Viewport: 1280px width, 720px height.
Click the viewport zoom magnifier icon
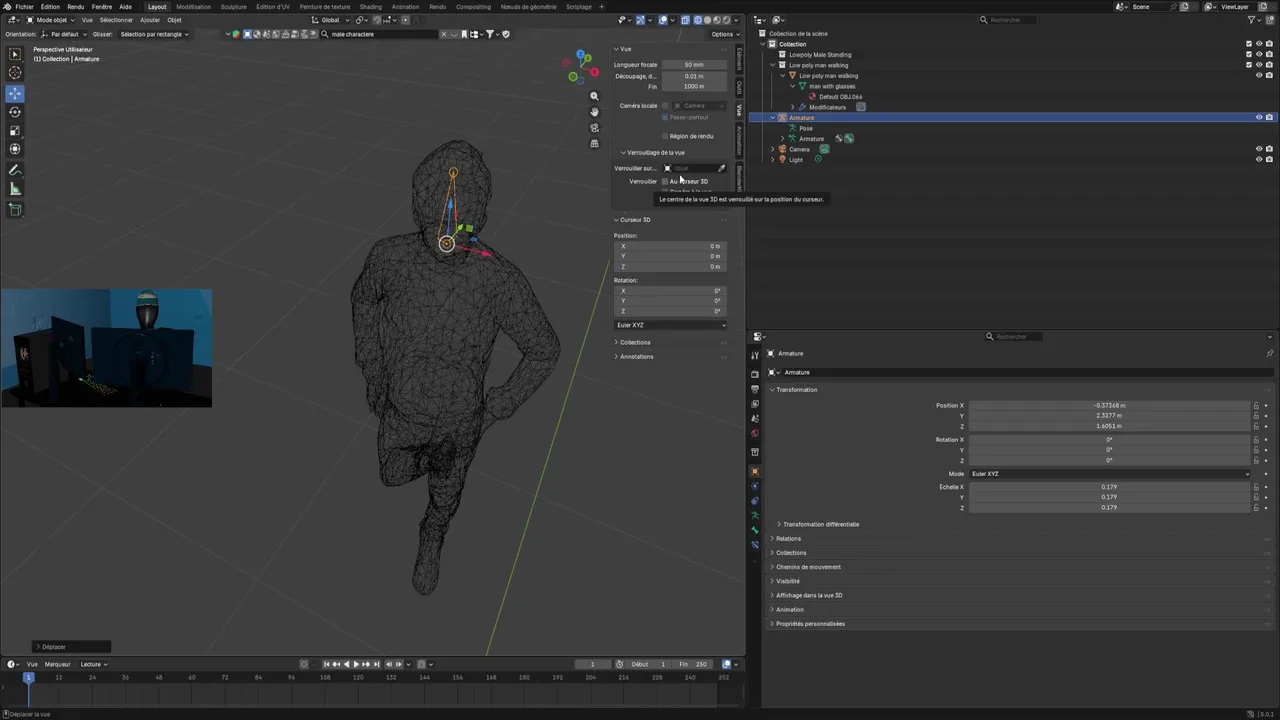pyautogui.click(x=594, y=97)
